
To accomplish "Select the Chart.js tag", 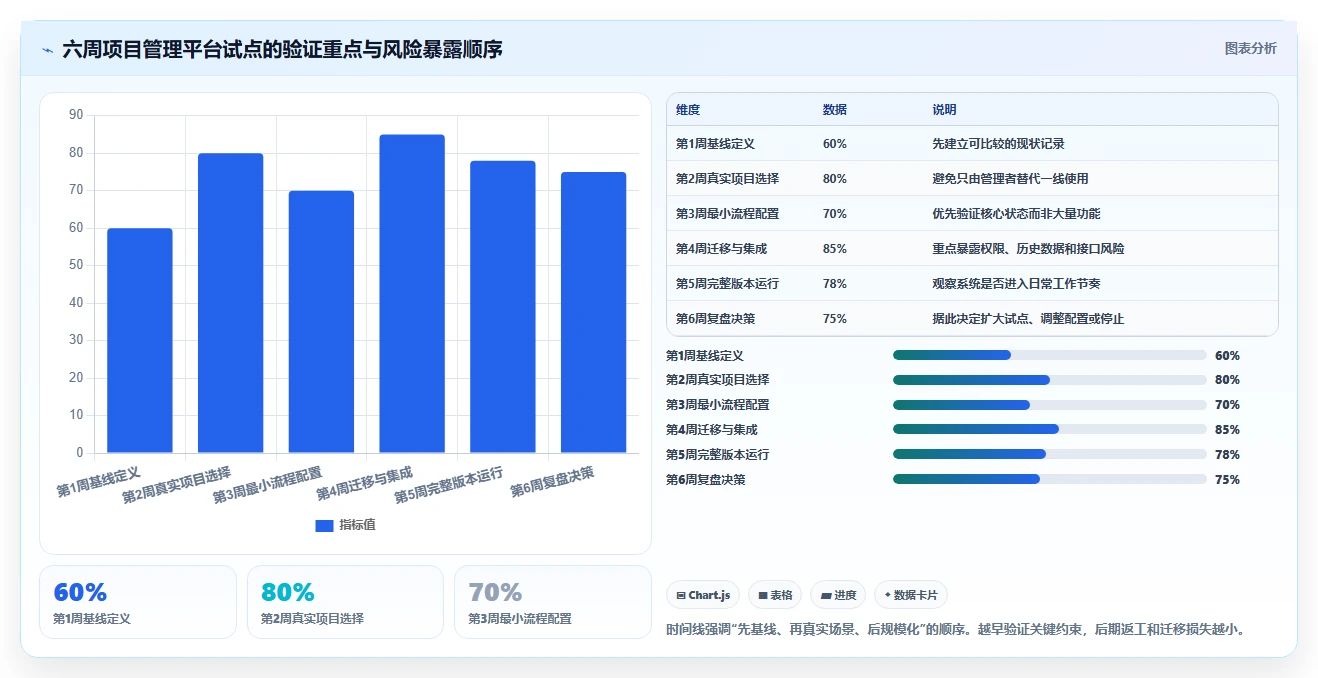I will pos(703,595).
